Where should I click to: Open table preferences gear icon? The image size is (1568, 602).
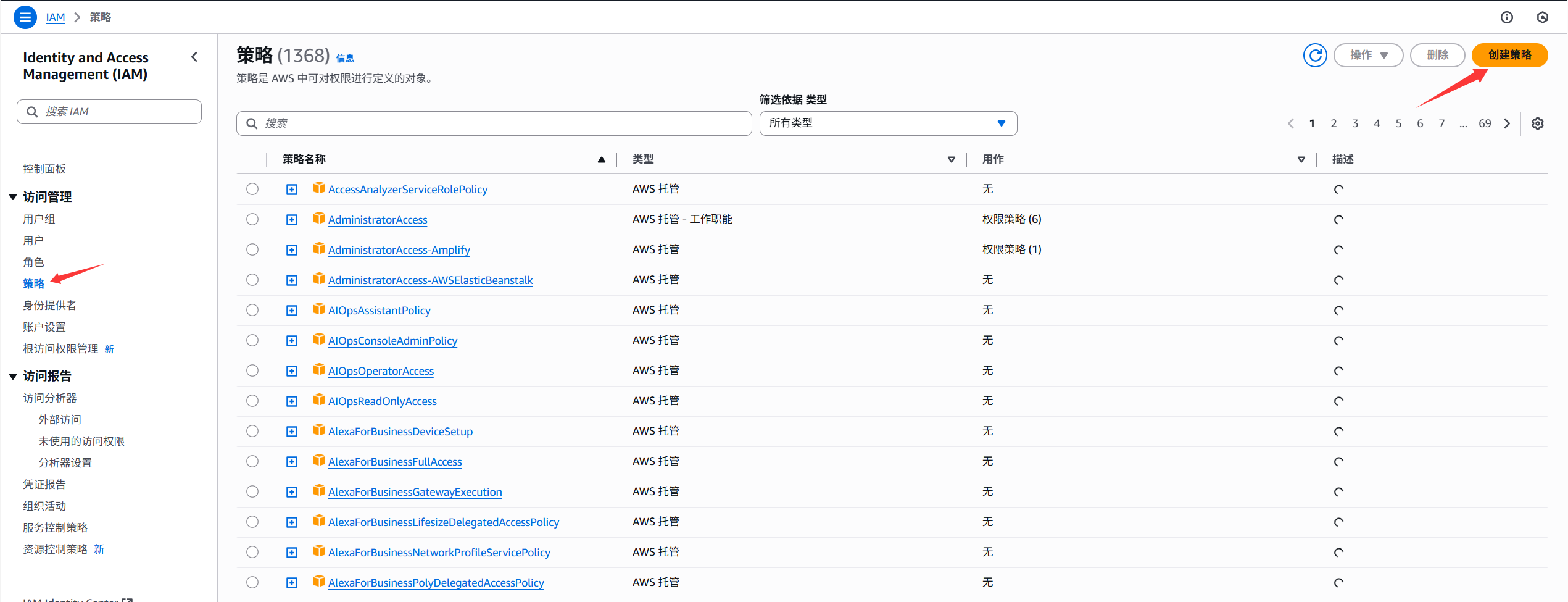1538,123
